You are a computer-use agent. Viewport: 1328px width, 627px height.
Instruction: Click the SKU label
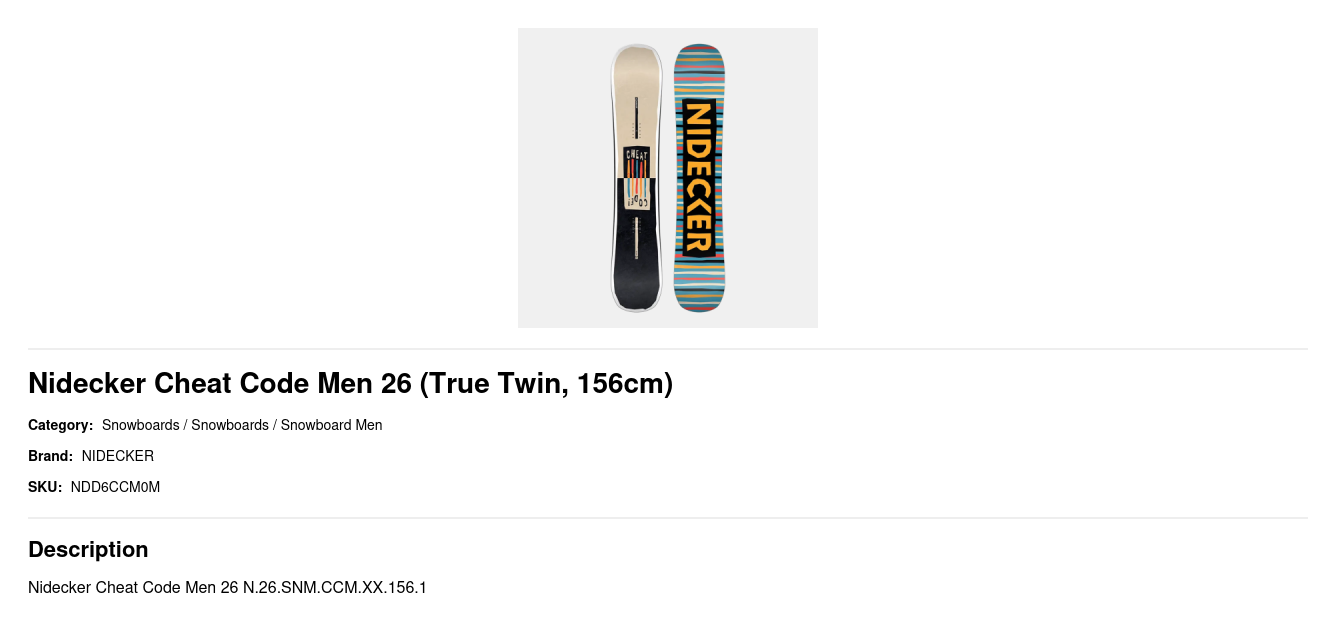45,487
